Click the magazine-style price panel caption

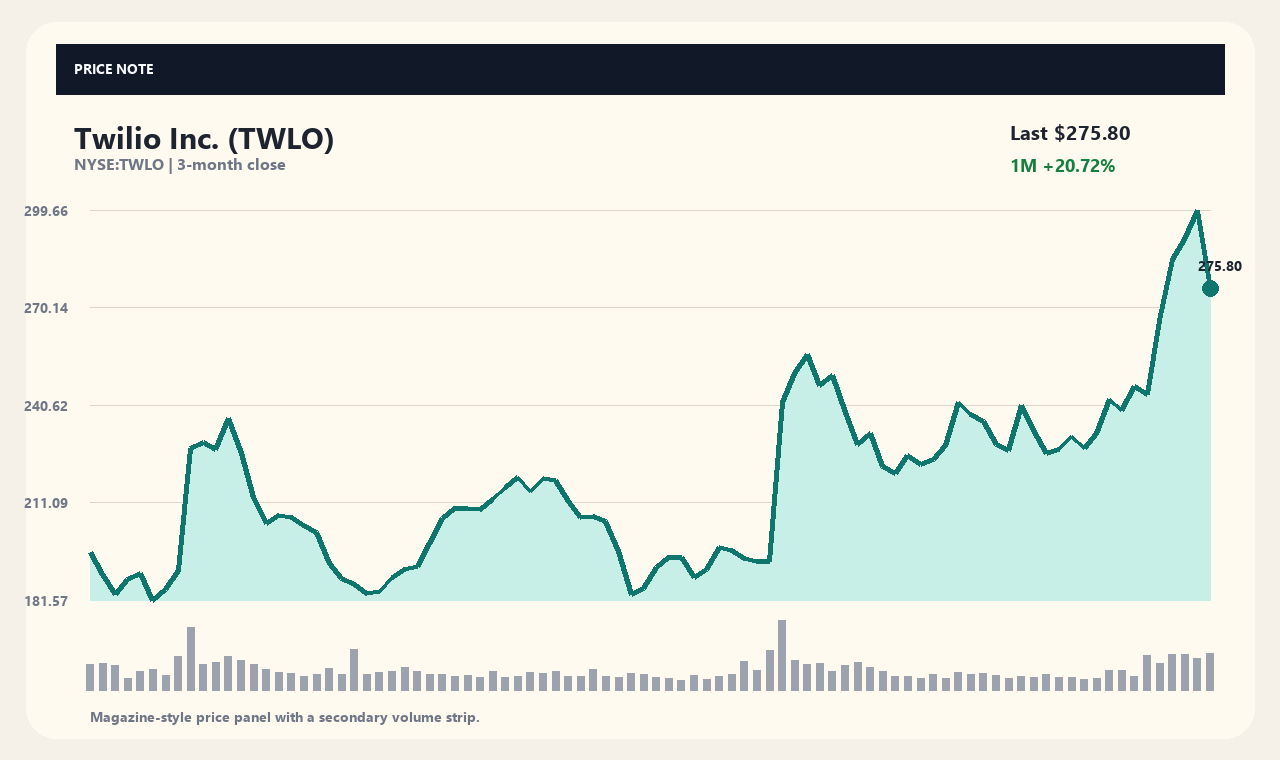click(x=285, y=718)
